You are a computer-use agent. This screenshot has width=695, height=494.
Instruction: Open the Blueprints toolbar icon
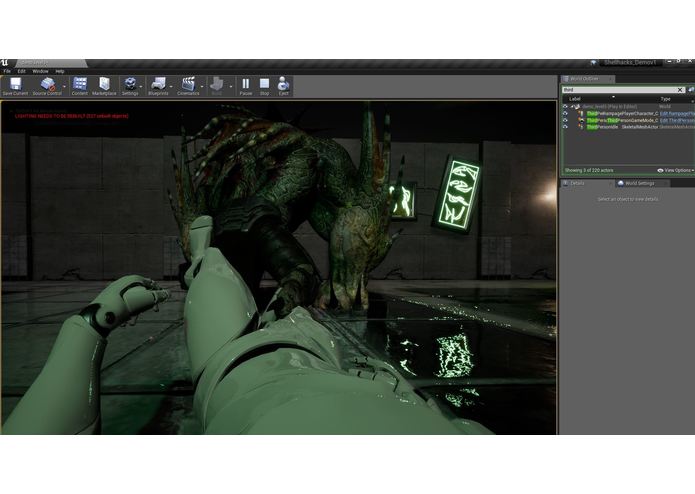coord(158,84)
